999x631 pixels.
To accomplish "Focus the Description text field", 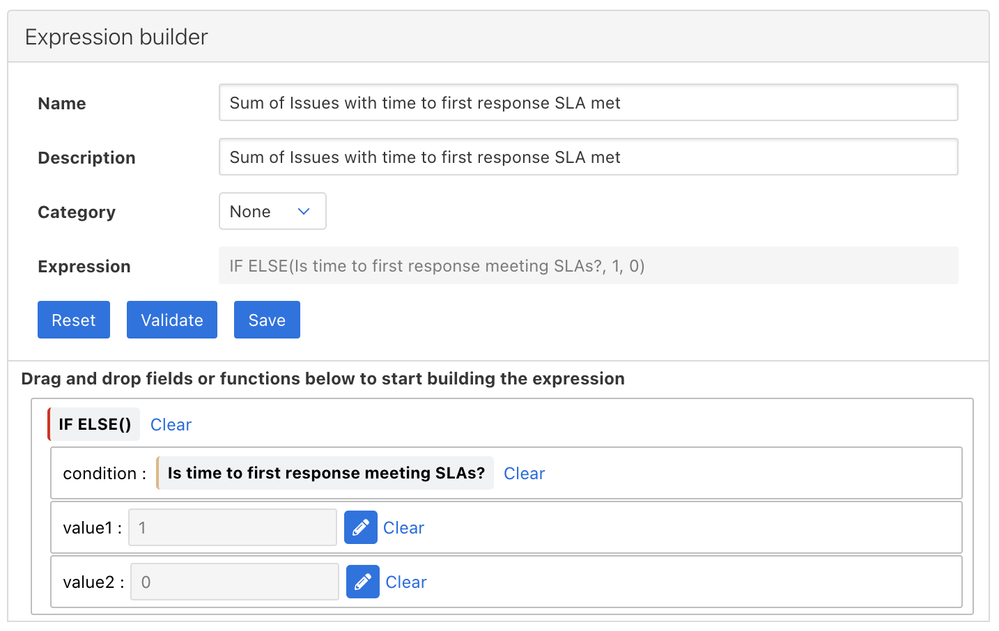I will coord(587,157).
